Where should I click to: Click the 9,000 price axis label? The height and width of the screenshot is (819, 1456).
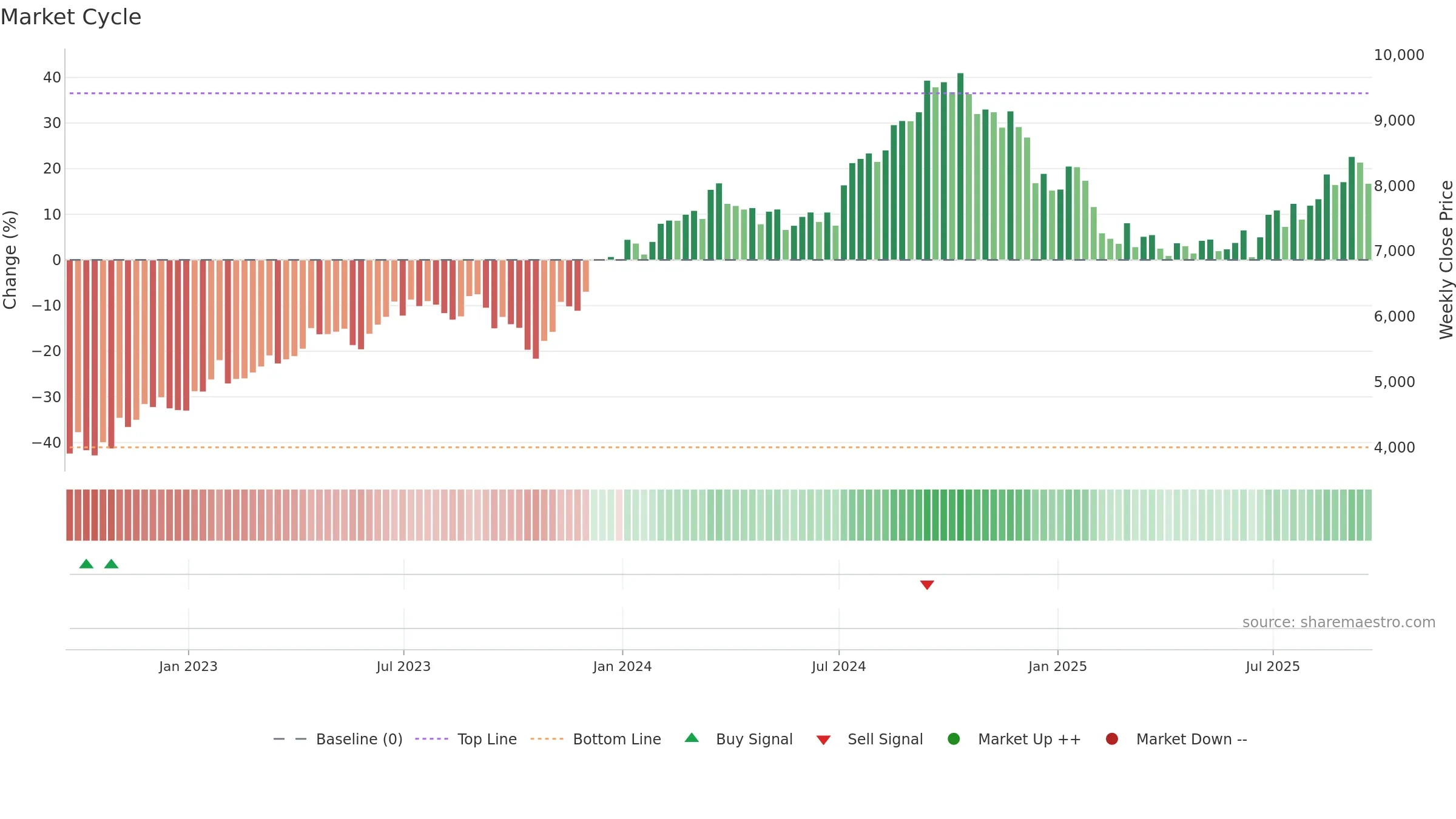[x=1394, y=121]
